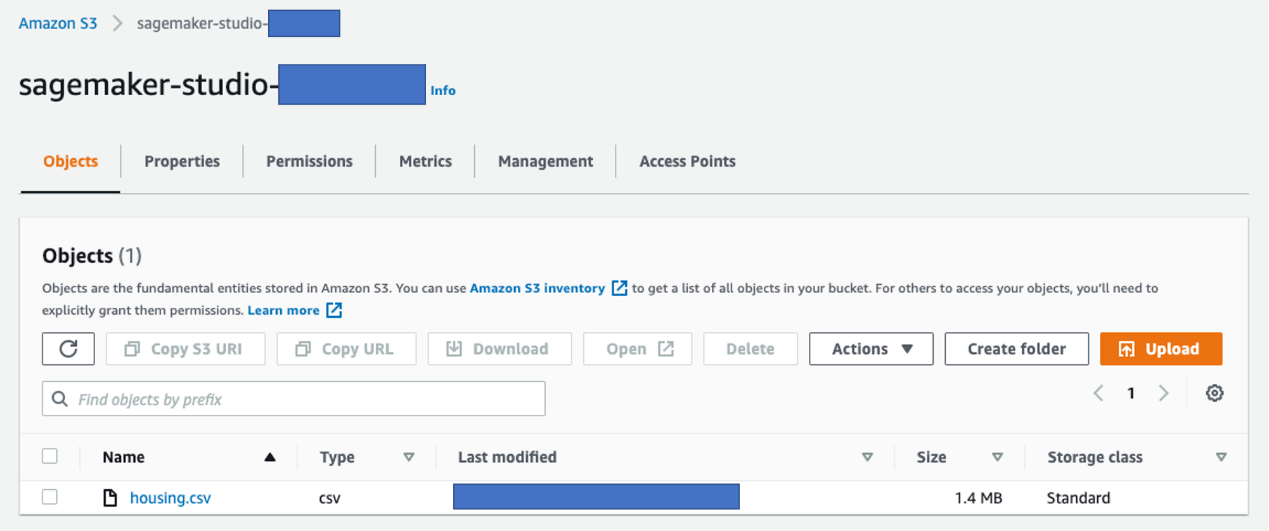The height and width of the screenshot is (531, 1269).
Task: Click the Standard storage class cell
Action: click(1078, 498)
